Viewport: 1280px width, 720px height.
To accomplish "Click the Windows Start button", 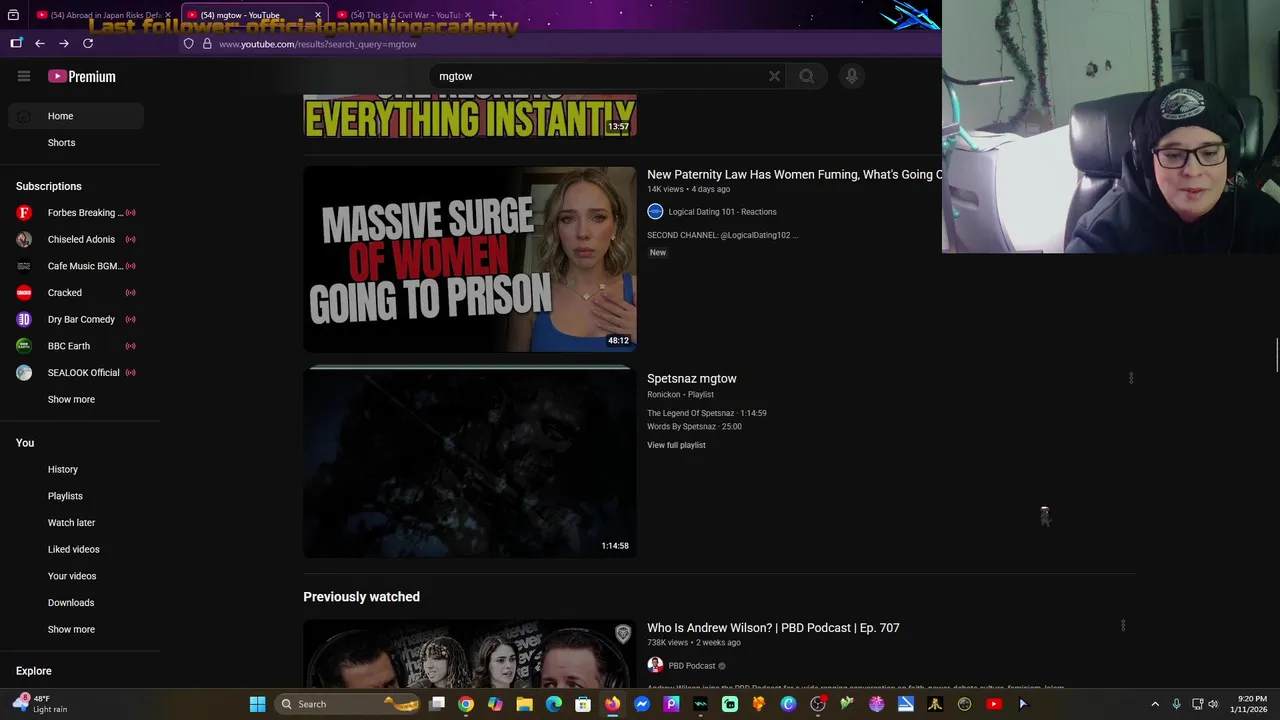I will point(257,704).
